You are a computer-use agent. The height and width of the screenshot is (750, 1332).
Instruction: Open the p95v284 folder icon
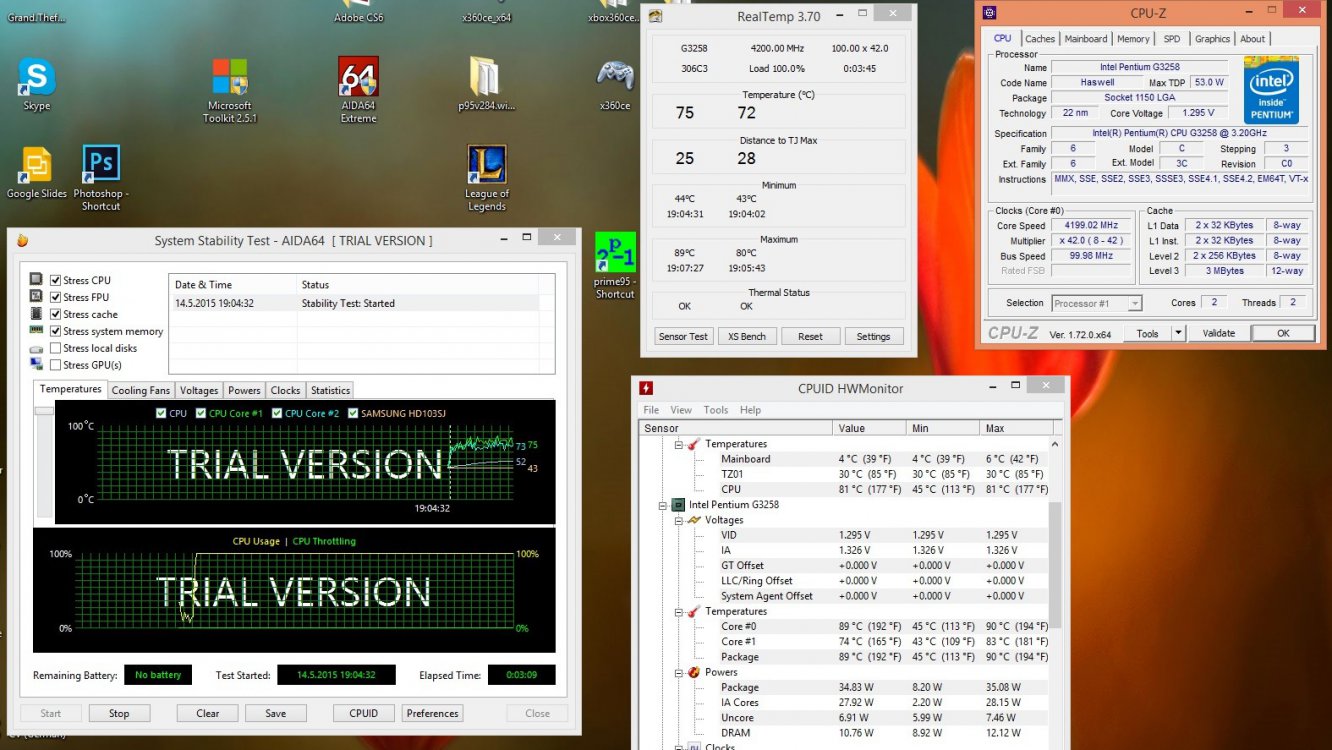[486, 77]
